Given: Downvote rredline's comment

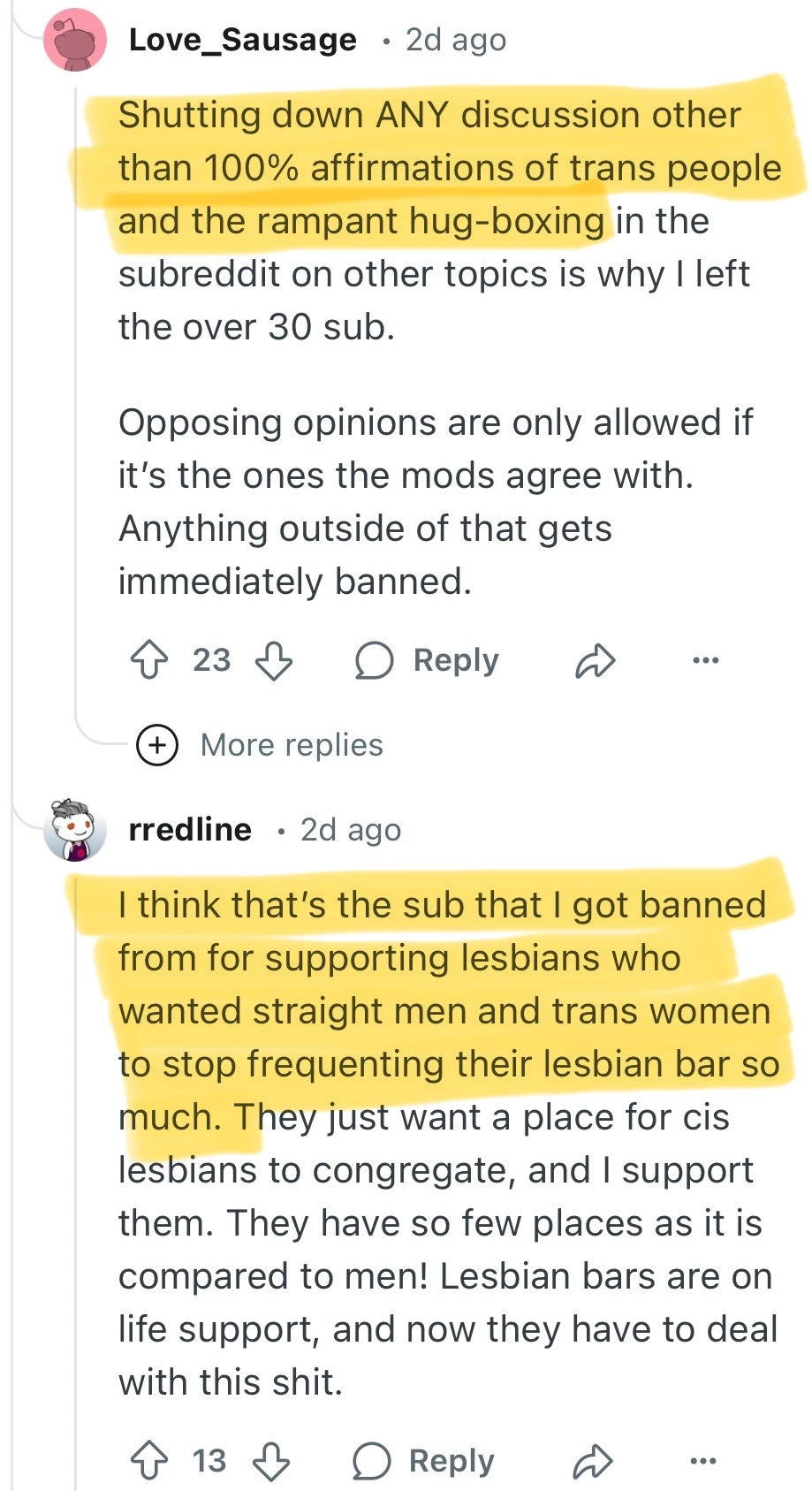Looking at the screenshot, I should click(x=271, y=1461).
